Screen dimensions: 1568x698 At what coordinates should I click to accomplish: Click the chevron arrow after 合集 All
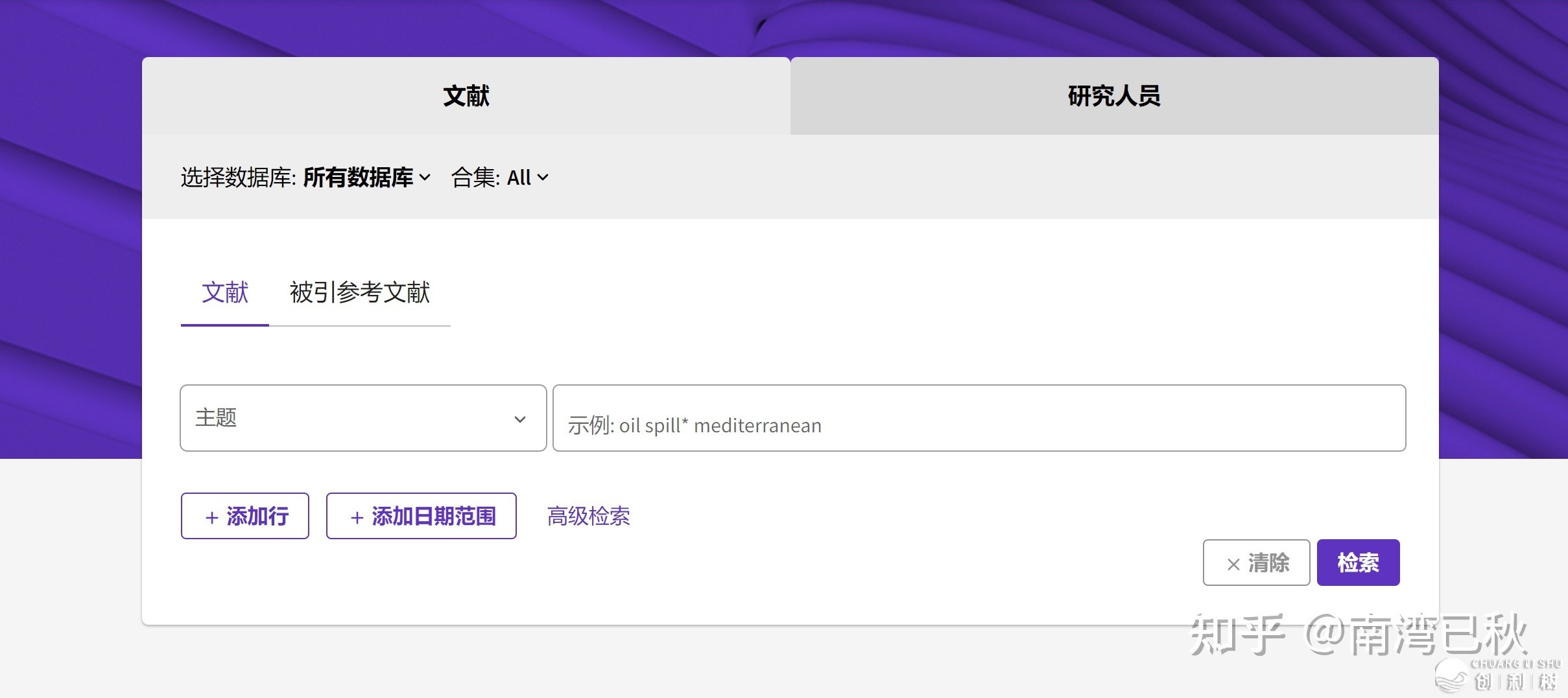543,177
